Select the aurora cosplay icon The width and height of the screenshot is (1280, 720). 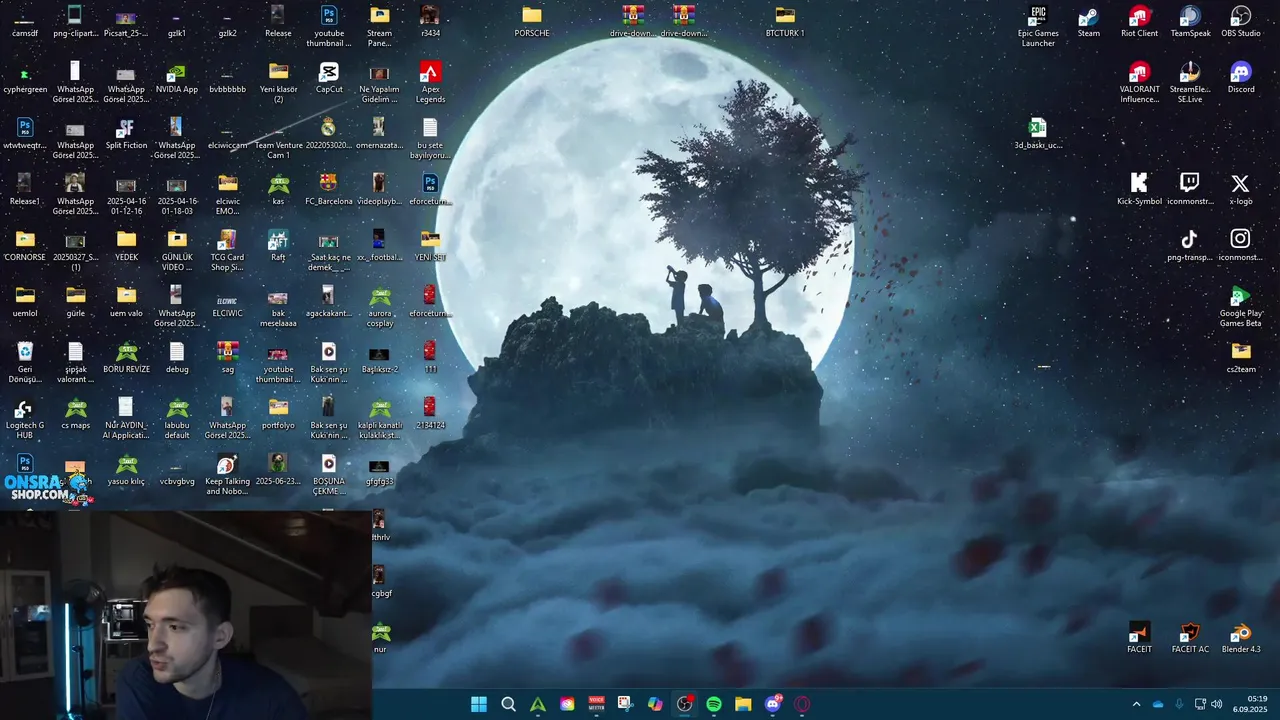coord(380,306)
